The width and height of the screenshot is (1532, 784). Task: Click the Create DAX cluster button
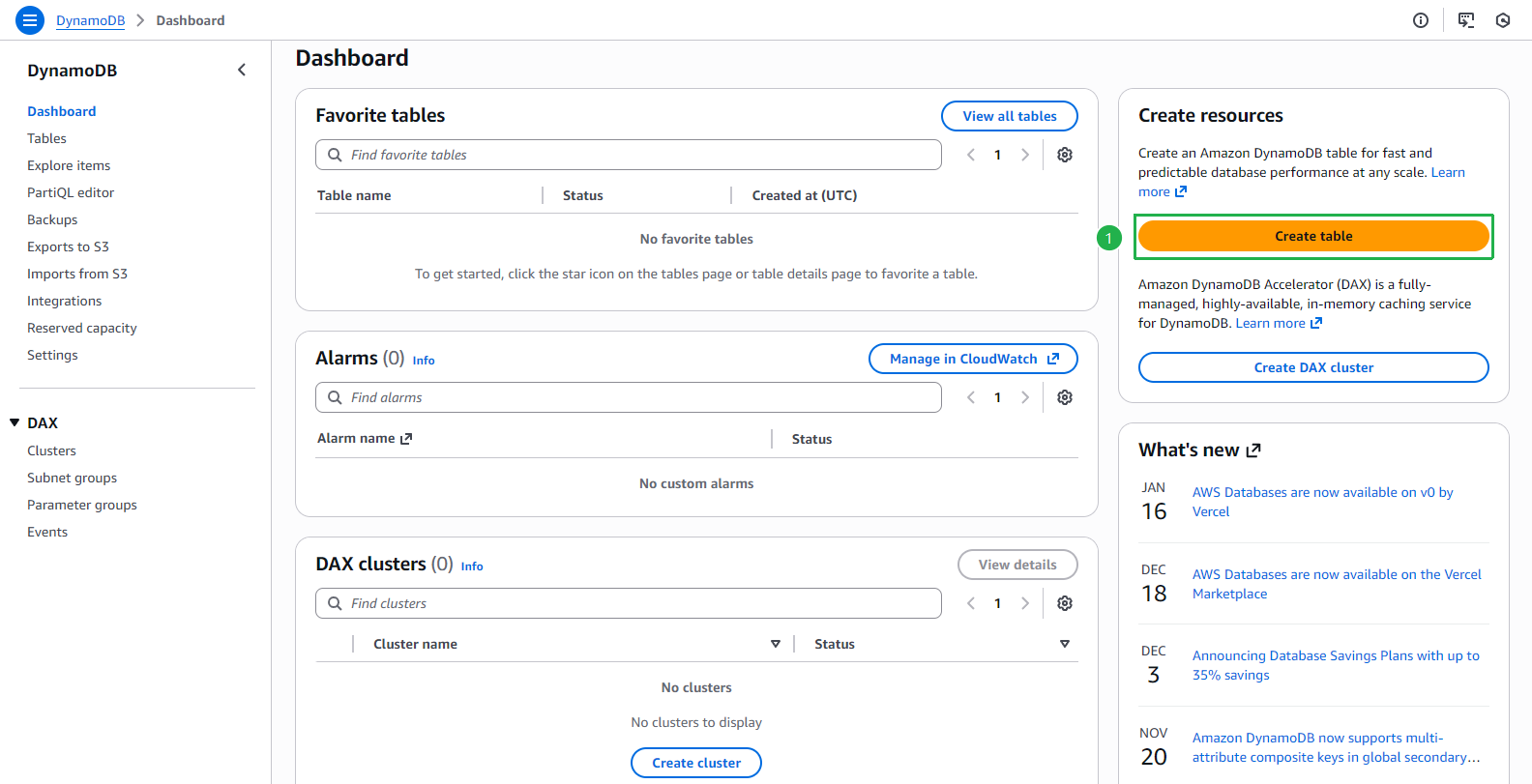pos(1313,367)
